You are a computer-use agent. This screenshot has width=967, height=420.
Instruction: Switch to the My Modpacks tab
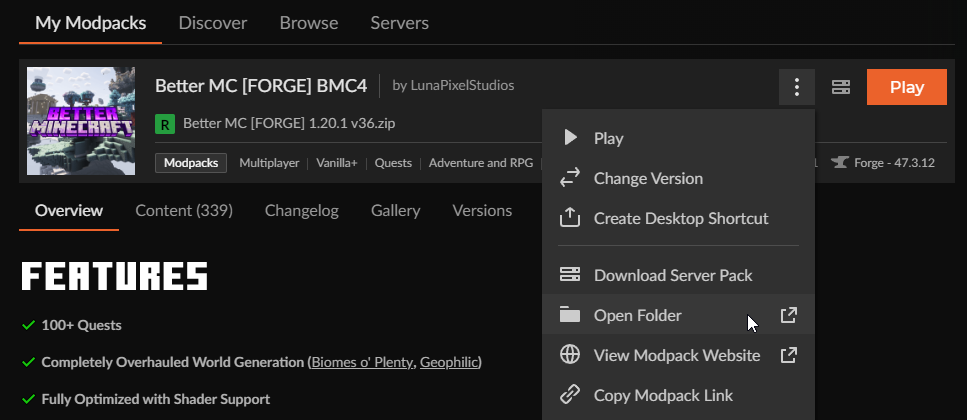click(91, 23)
